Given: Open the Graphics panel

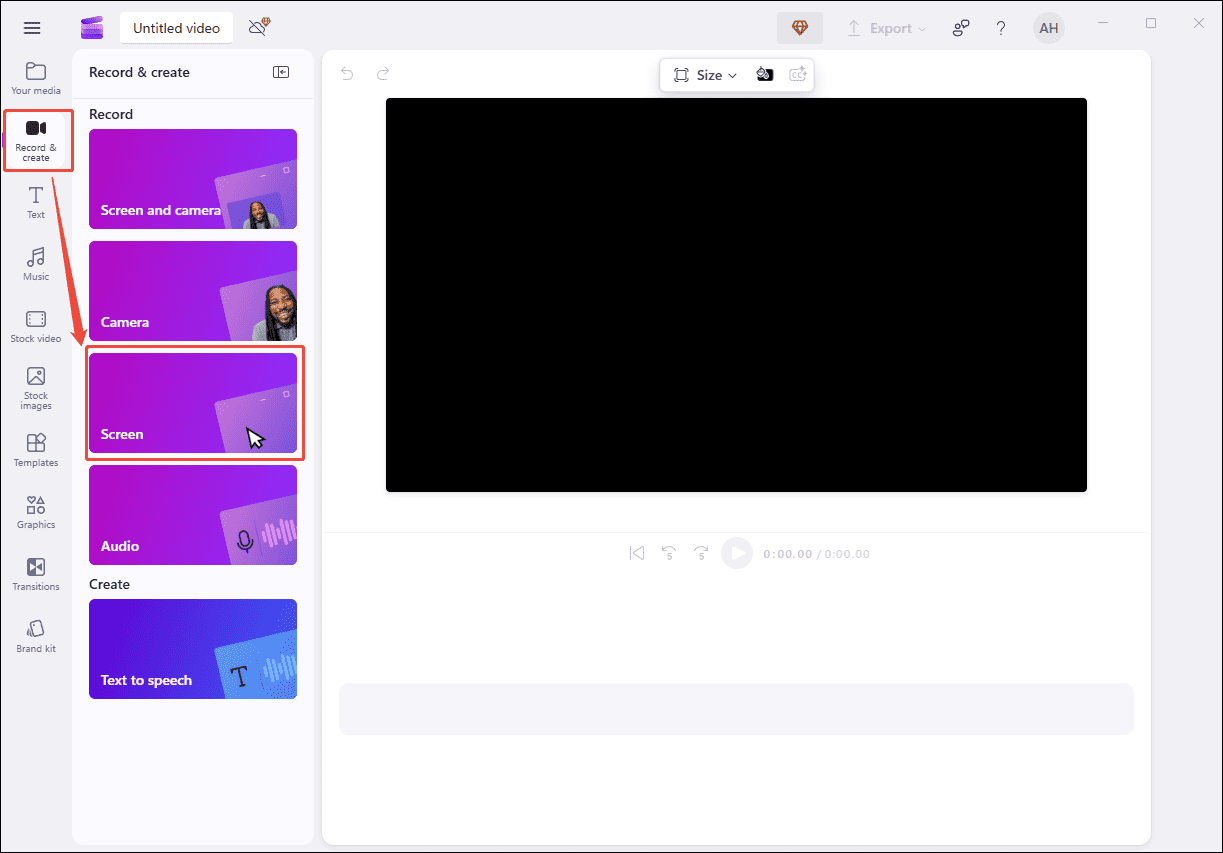Looking at the screenshot, I should 35,512.
